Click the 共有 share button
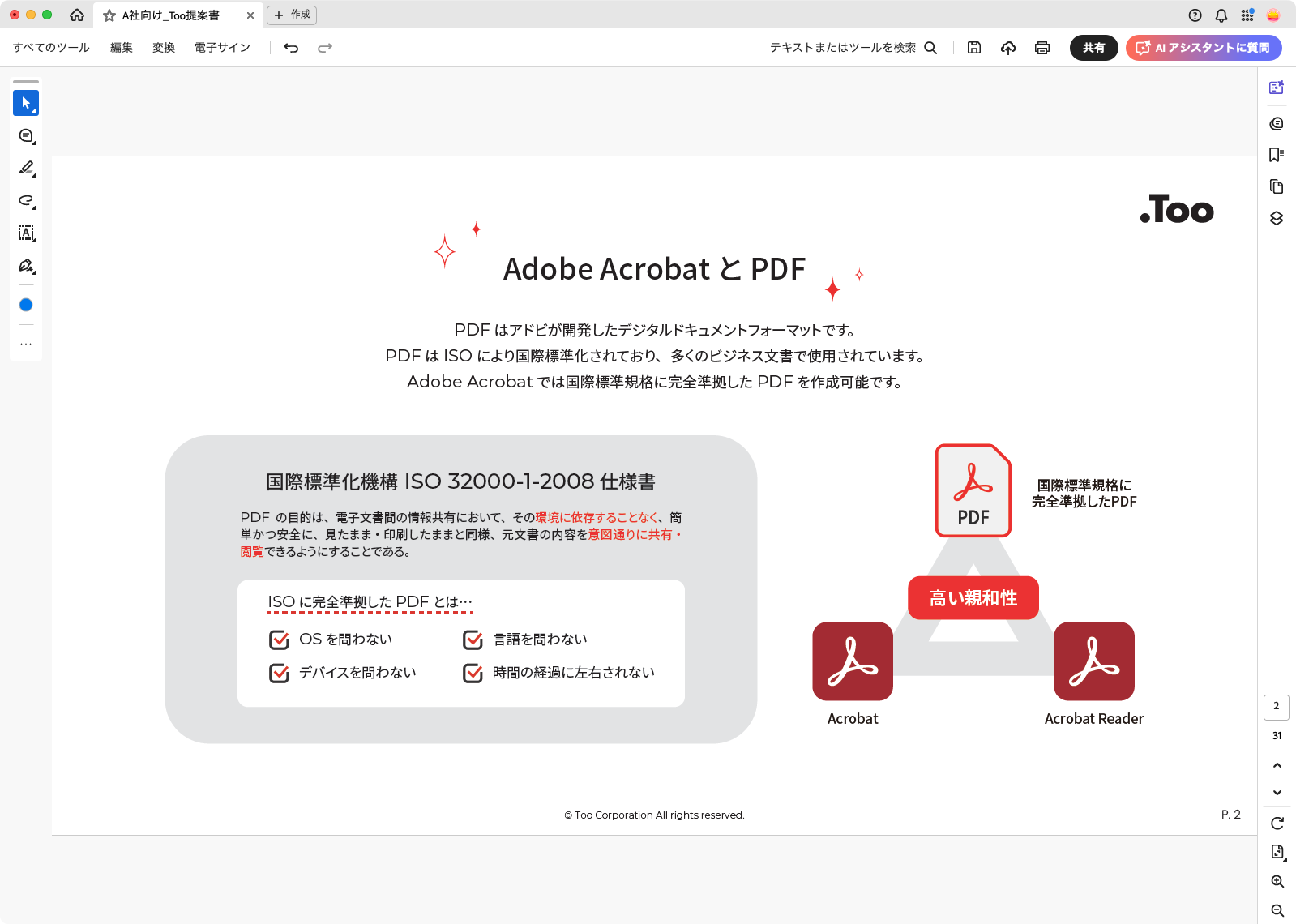The width and height of the screenshot is (1296, 924). point(1093,48)
